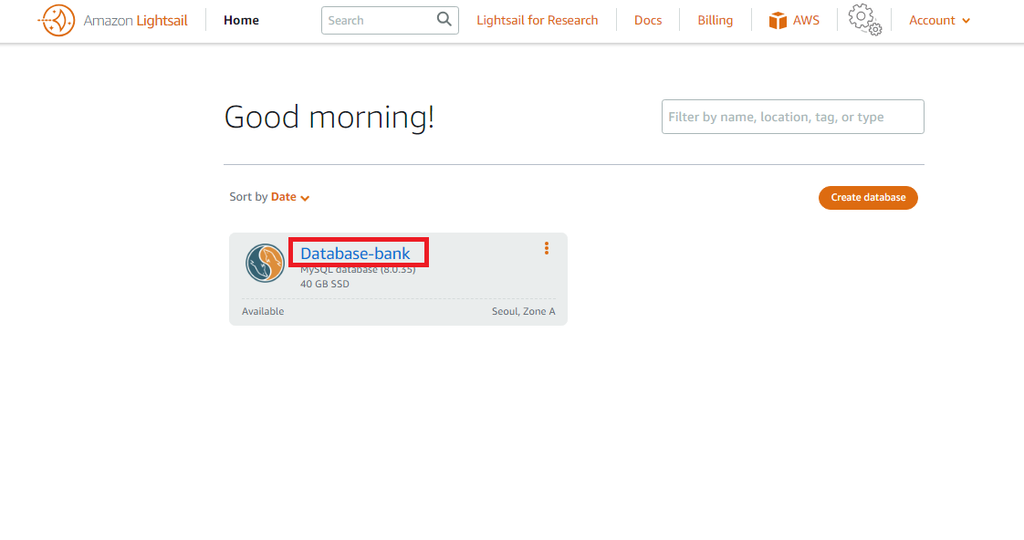Click the Amazon Lightsail brand text
Image resolution: width=1024 pixels, height=540 pixels.
click(135, 20)
